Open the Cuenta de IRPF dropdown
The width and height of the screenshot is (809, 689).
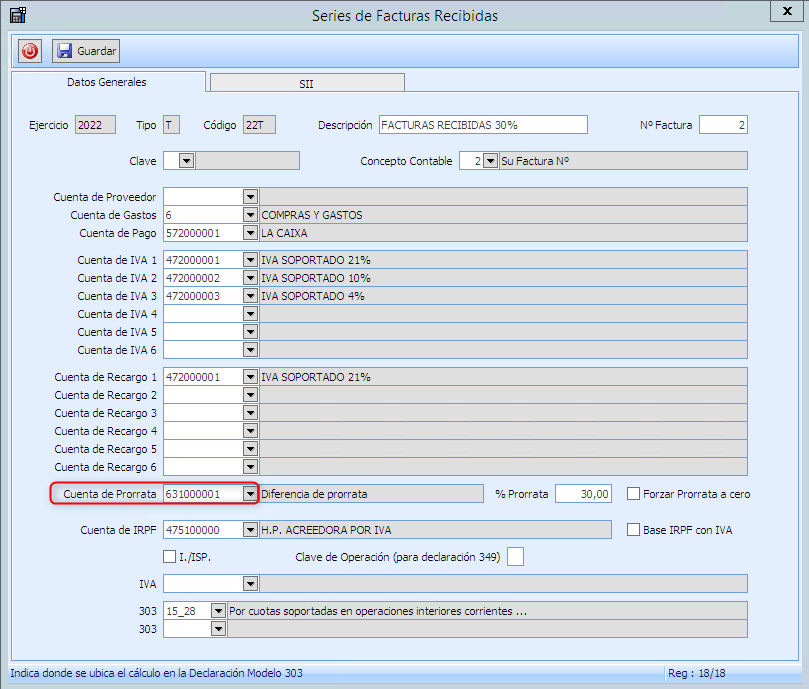point(250,530)
